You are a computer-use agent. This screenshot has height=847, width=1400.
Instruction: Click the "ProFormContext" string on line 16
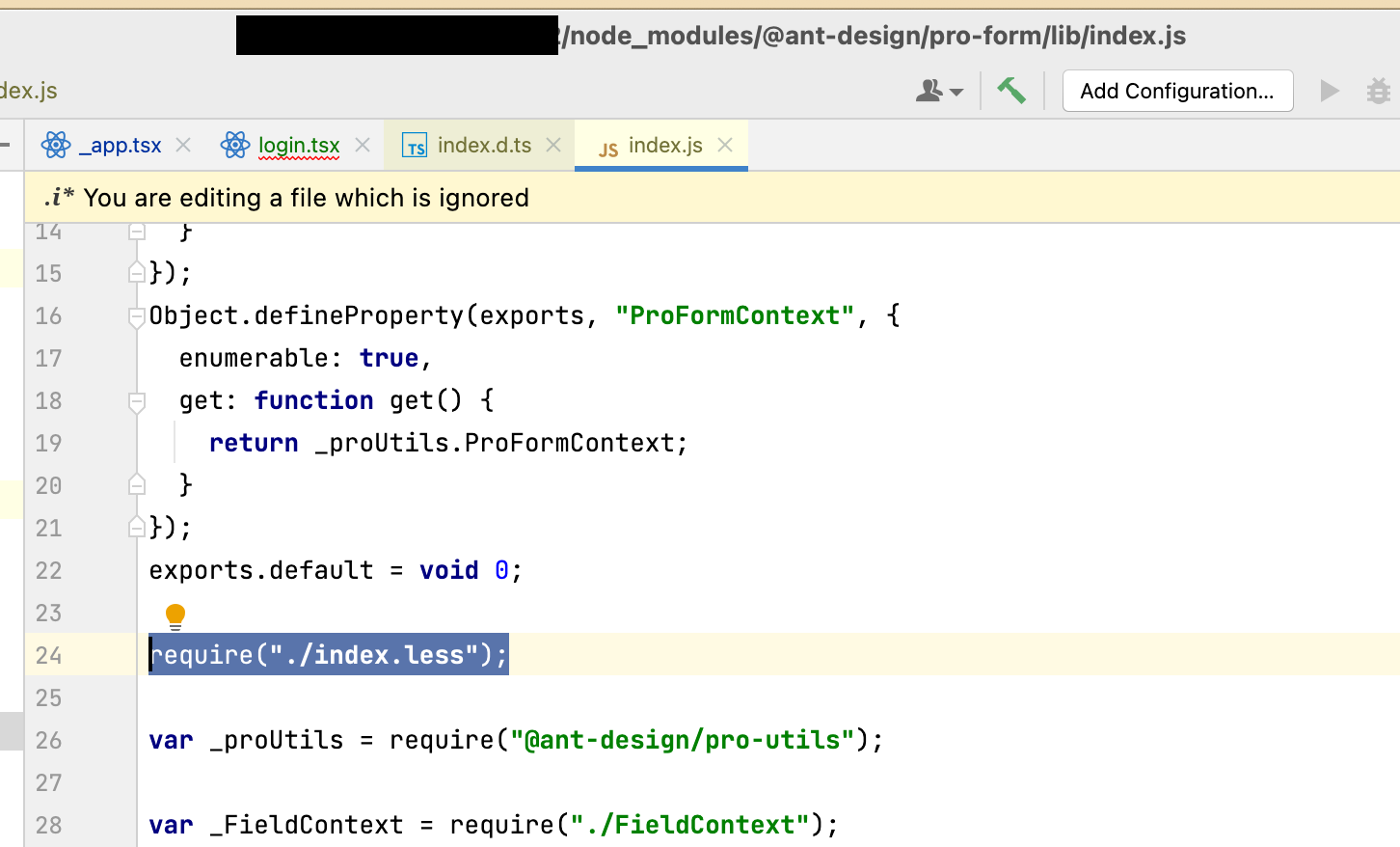(x=735, y=316)
